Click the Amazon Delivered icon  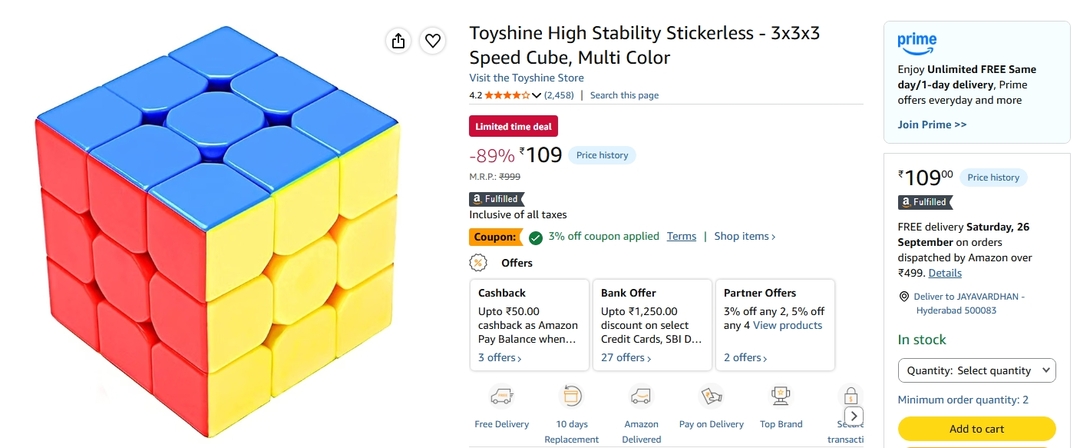tap(641, 397)
